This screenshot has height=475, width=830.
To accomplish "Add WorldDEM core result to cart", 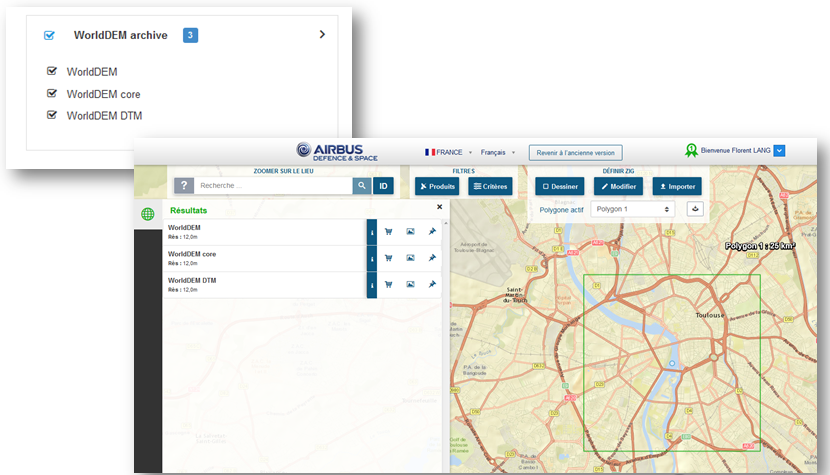I will (x=389, y=258).
